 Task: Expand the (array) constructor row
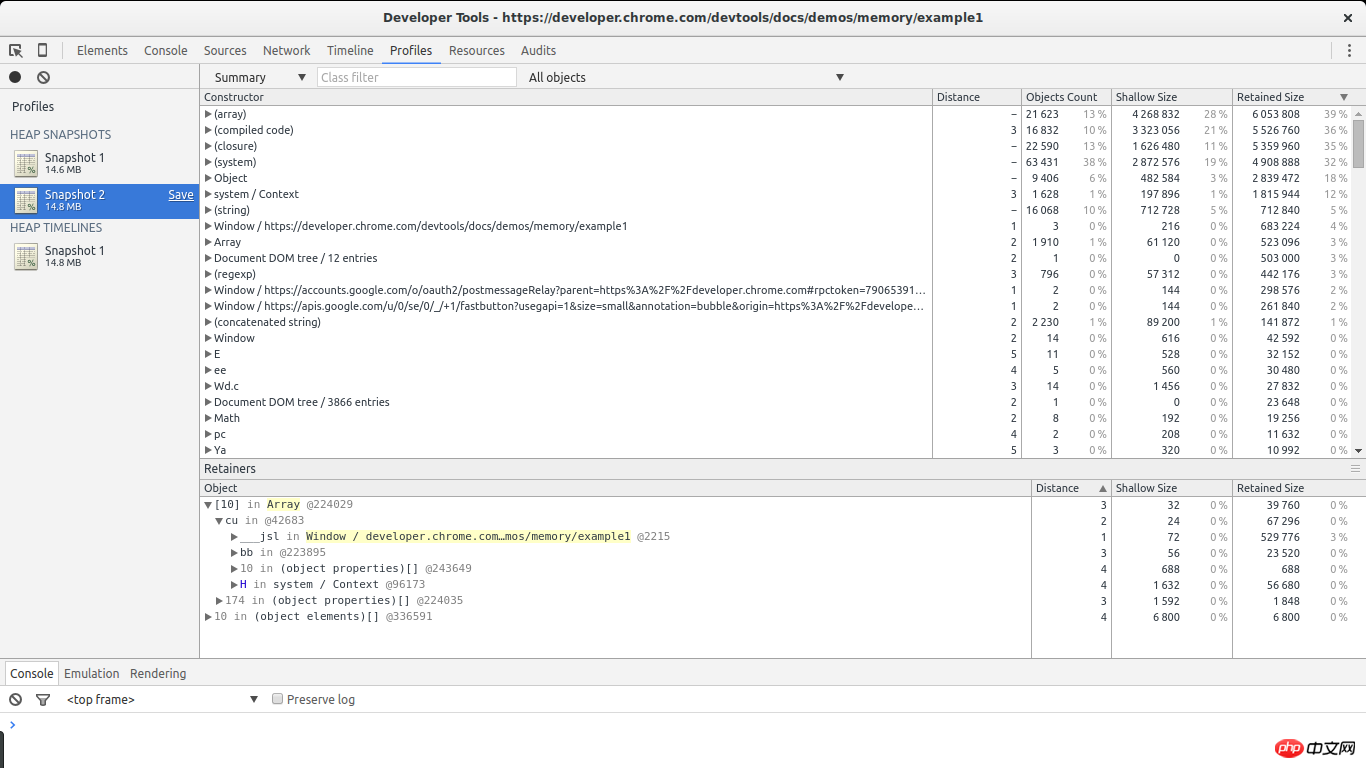(208, 114)
